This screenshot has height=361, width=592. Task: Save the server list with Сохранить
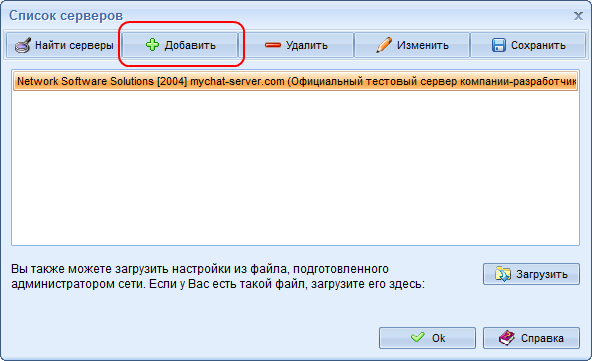point(528,45)
